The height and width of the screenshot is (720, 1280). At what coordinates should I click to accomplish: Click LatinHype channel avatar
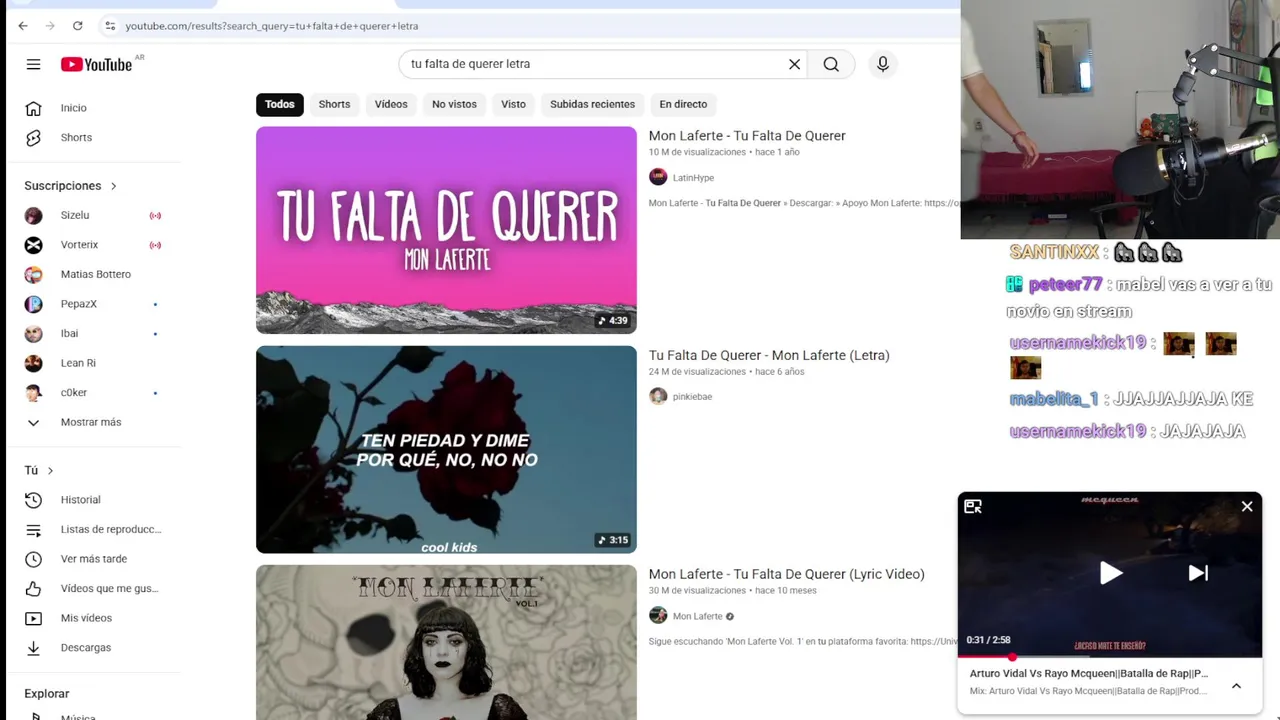coord(658,177)
